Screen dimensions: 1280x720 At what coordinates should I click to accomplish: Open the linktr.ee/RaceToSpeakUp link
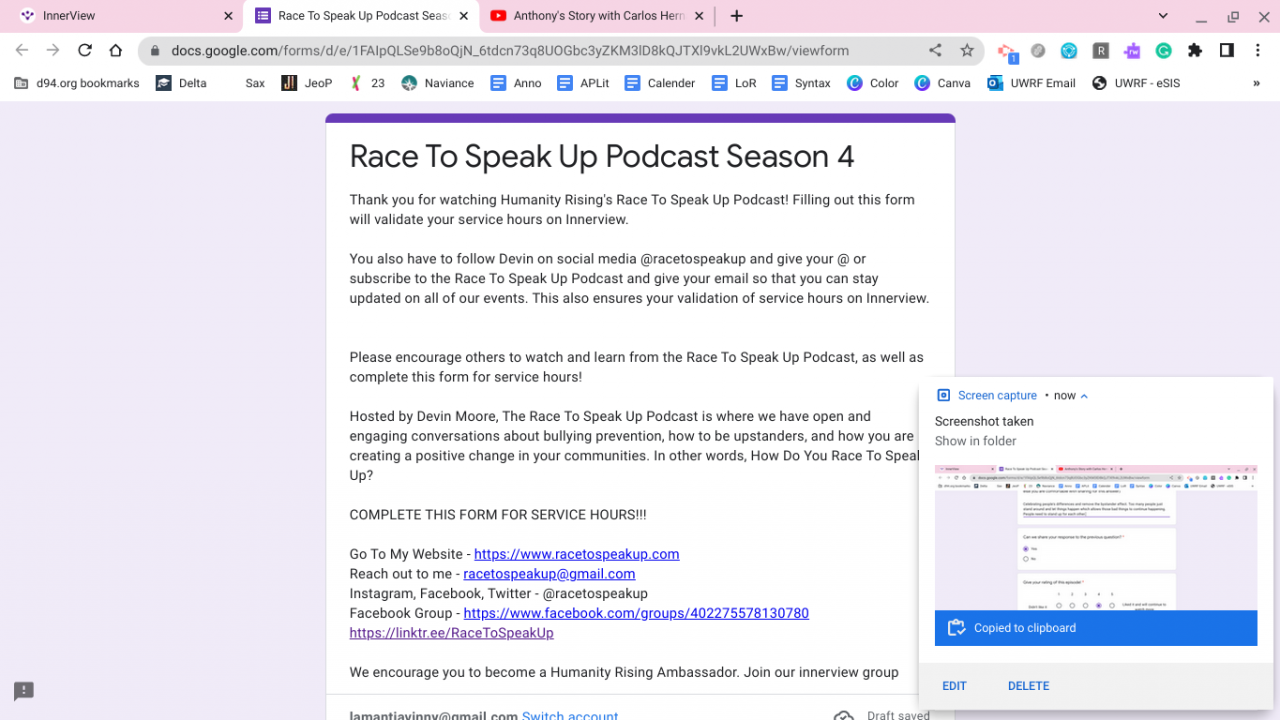[x=451, y=633]
